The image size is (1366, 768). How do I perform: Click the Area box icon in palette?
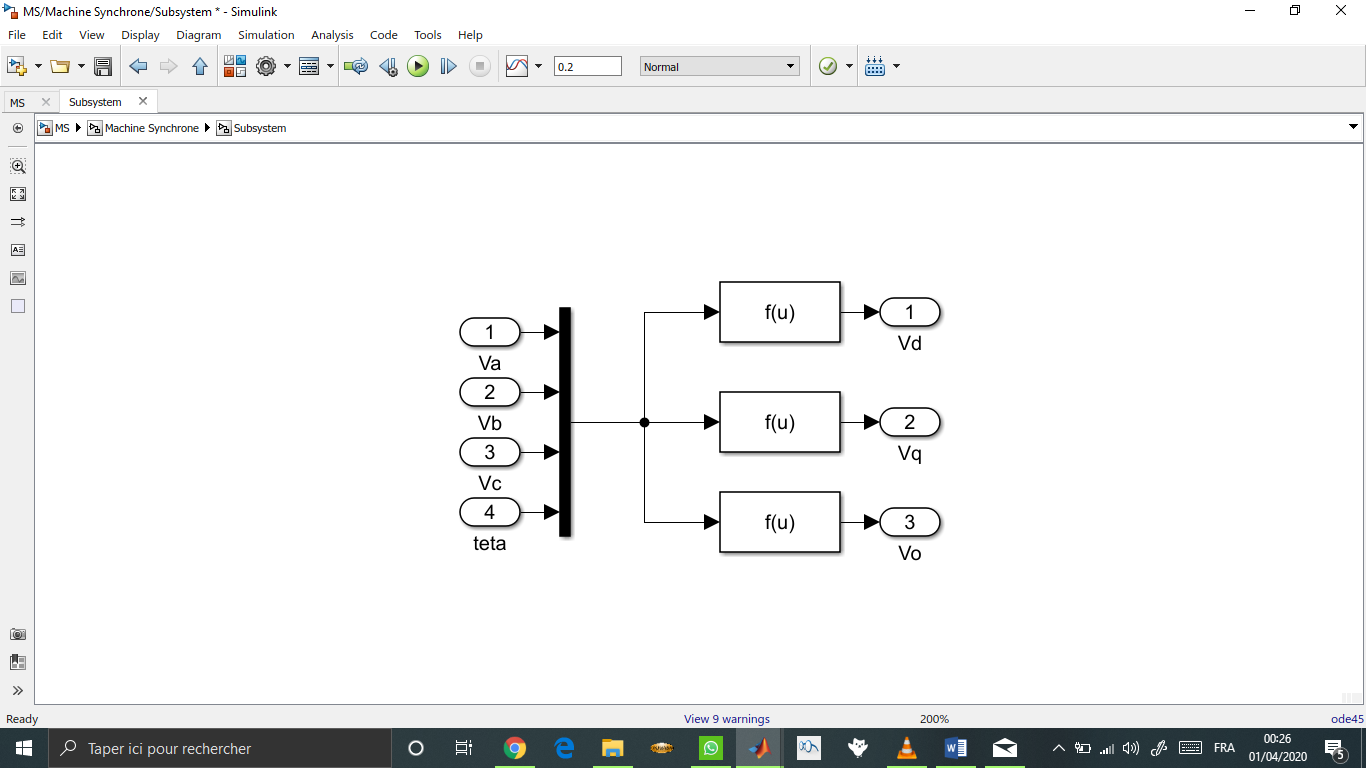pos(18,306)
